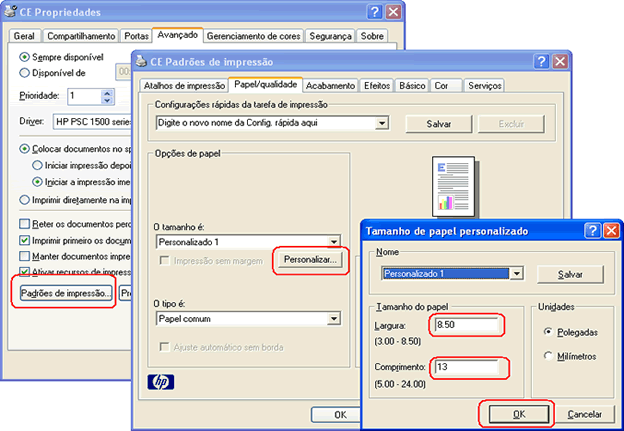Open Nome Personalizado 1 dropdown
Viewport: 624px width, 431px height.
tap(516, 273)
